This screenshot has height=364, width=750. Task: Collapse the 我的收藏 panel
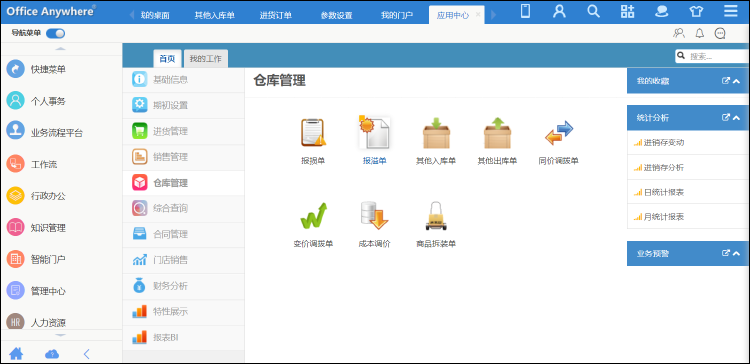[x=736, y=81]
